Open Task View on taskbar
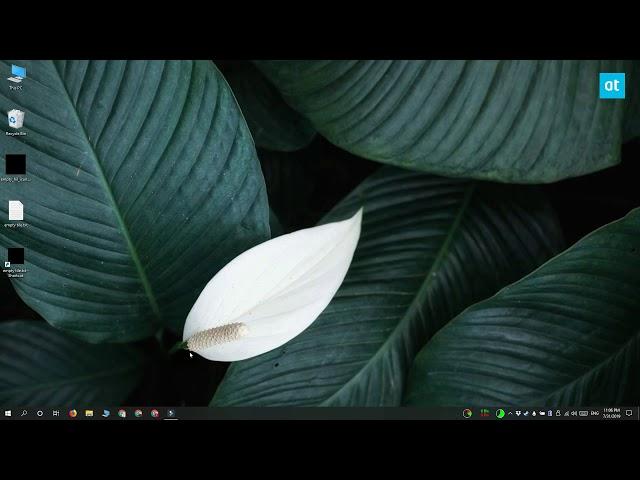This screenshot has height=480, width=640. click(x=56, y=413)
